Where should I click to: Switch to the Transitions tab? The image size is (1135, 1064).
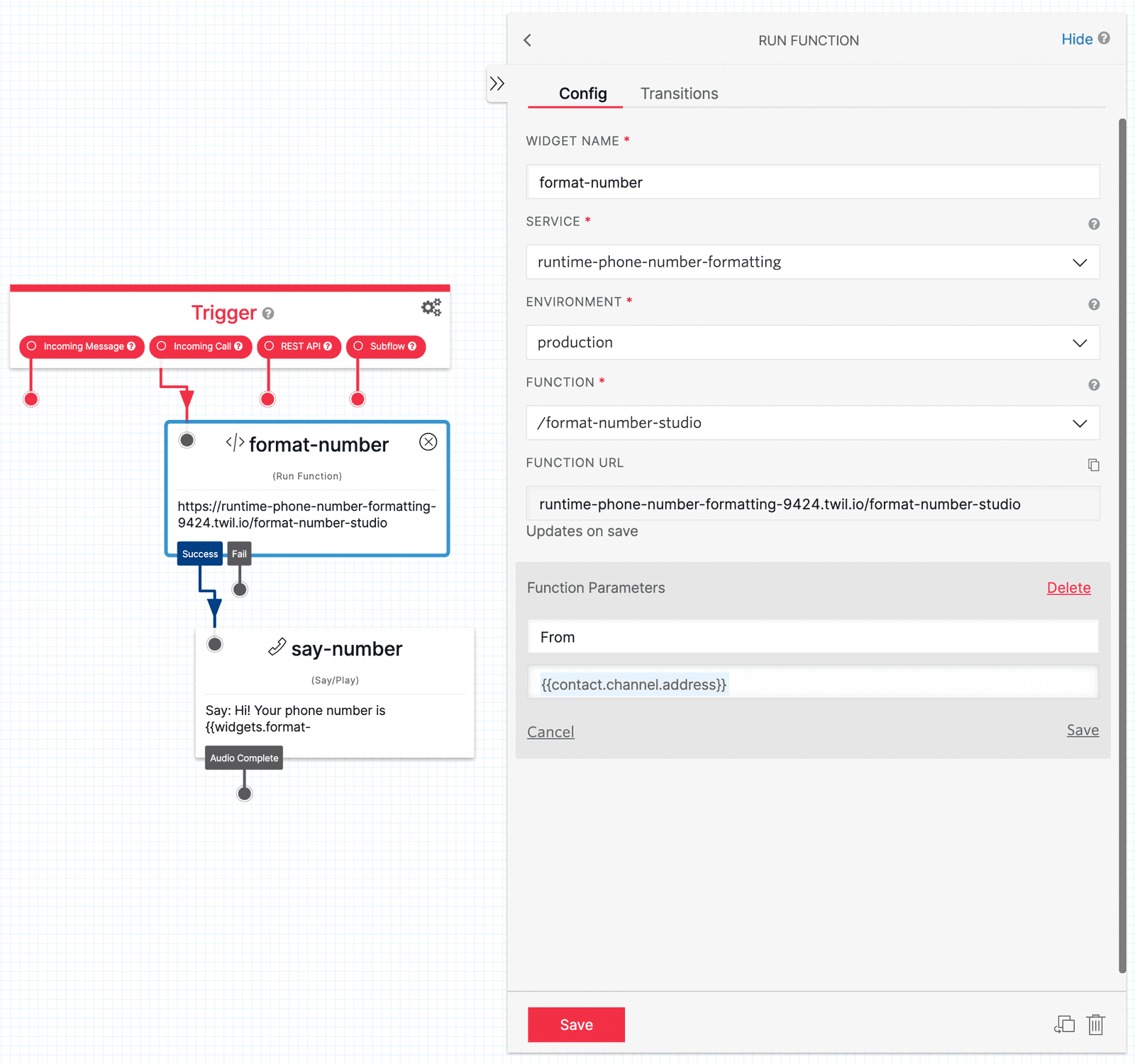coord(679,93)
